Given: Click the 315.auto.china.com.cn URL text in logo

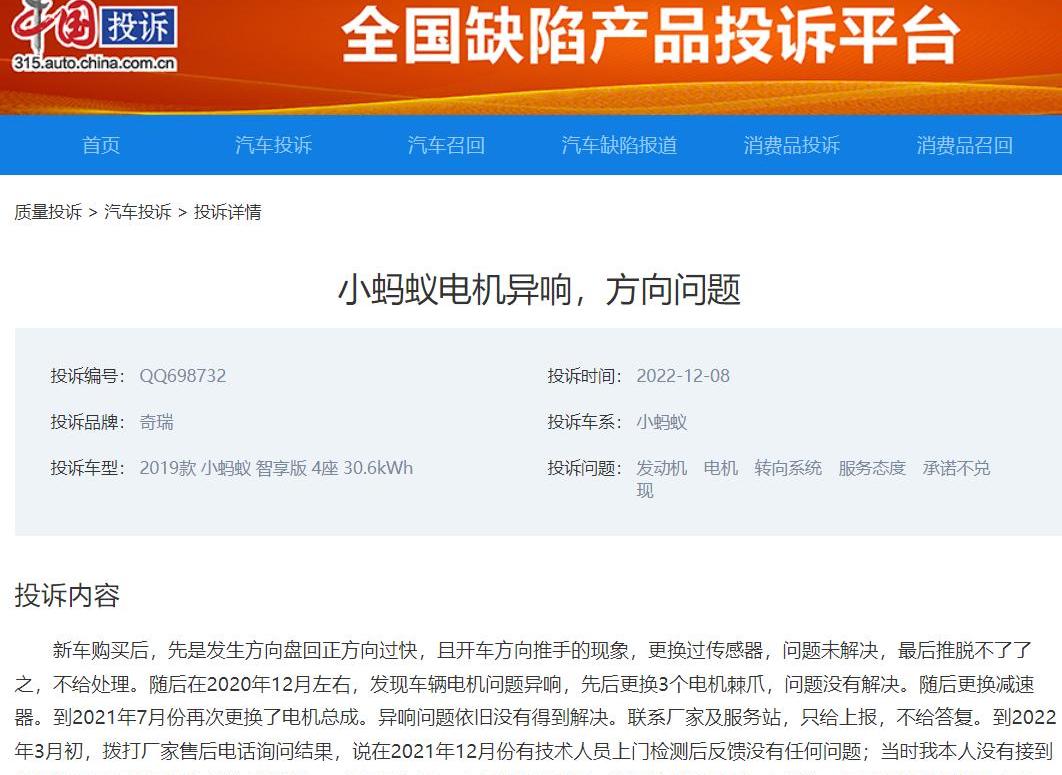Looking at the screenshot, I should tap(94, 64).
